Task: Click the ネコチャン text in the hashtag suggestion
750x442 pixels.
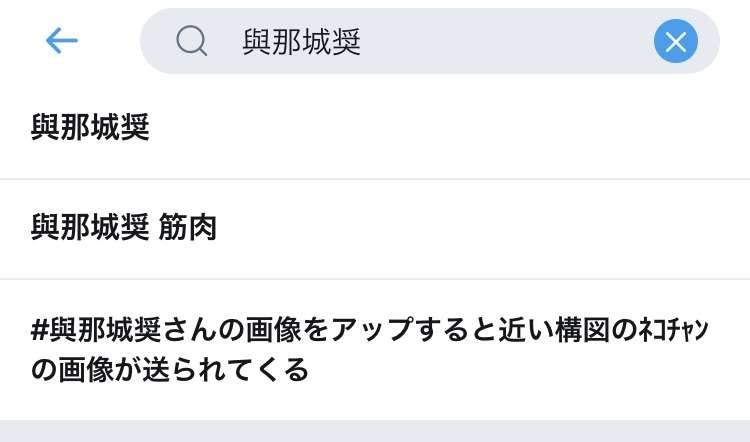Action: [x=673, y=330]
